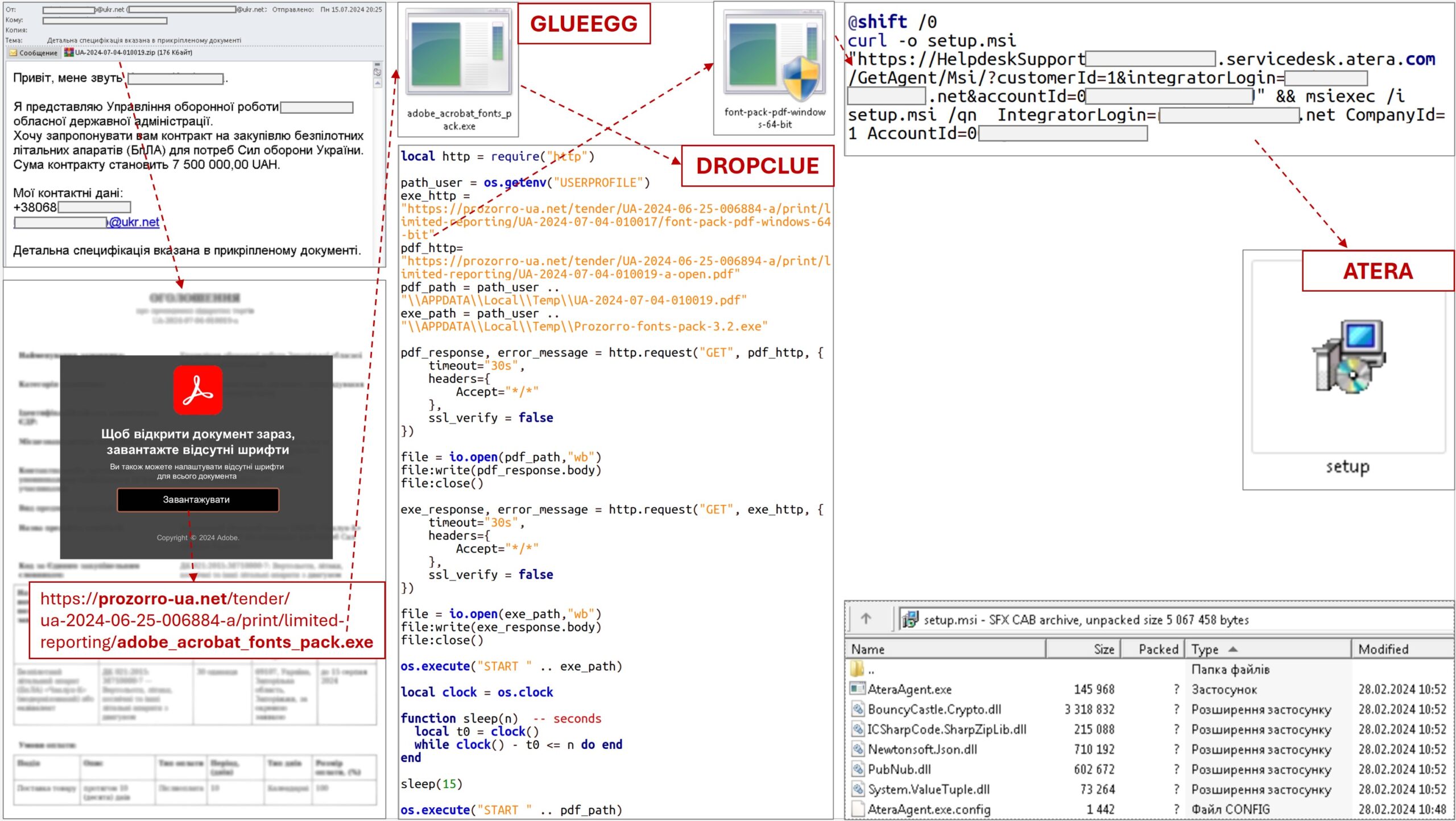1456x821 pixels.
Task: Open the parent folder '..' entry
Action: point(870,670)
